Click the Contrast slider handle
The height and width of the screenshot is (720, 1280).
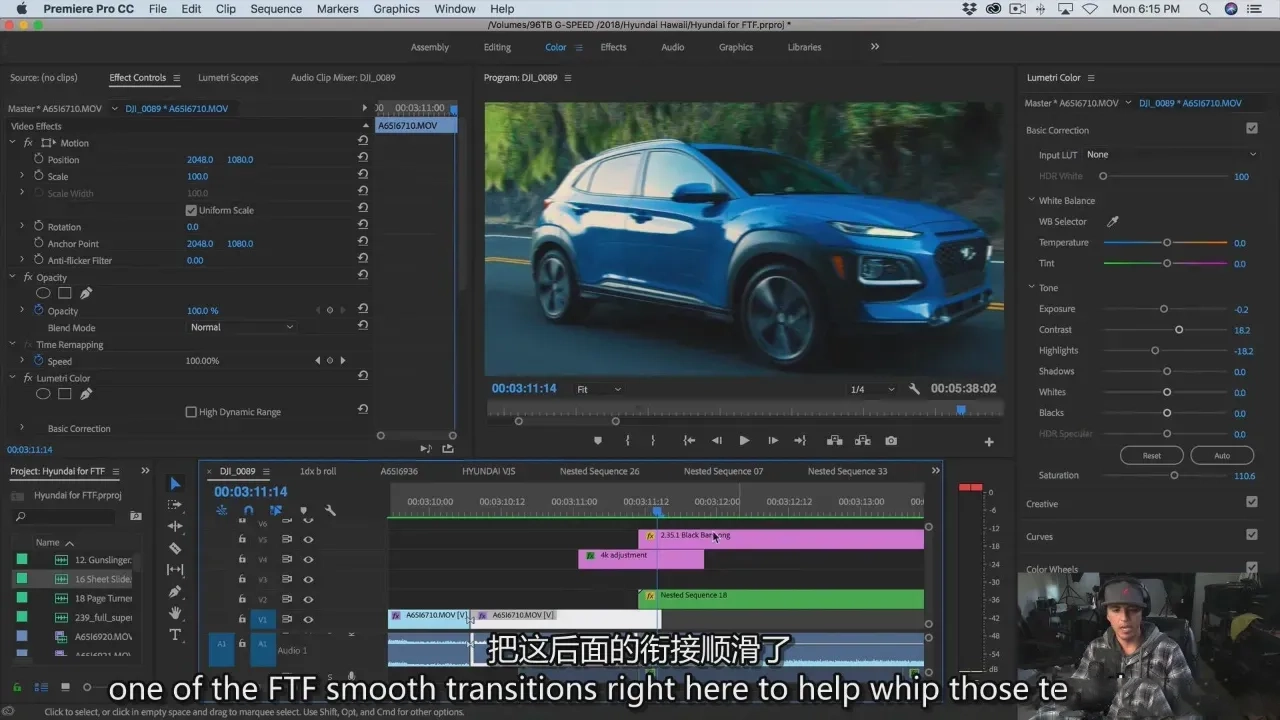1179,330
